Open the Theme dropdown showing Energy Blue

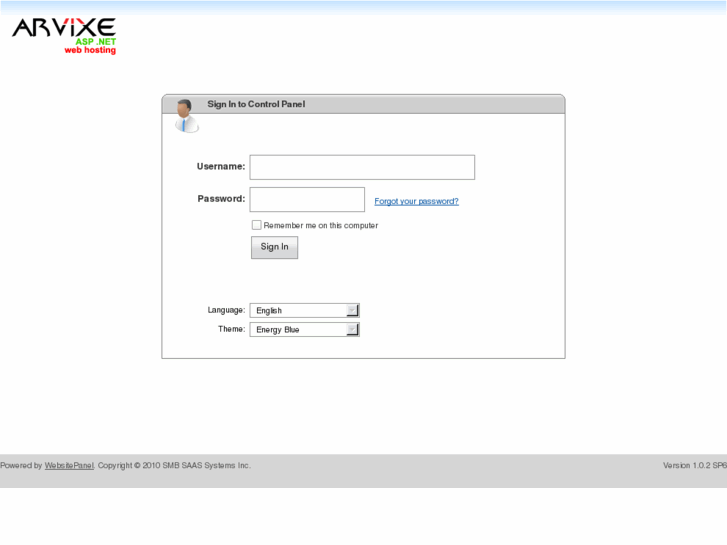(x=305, y=329)
